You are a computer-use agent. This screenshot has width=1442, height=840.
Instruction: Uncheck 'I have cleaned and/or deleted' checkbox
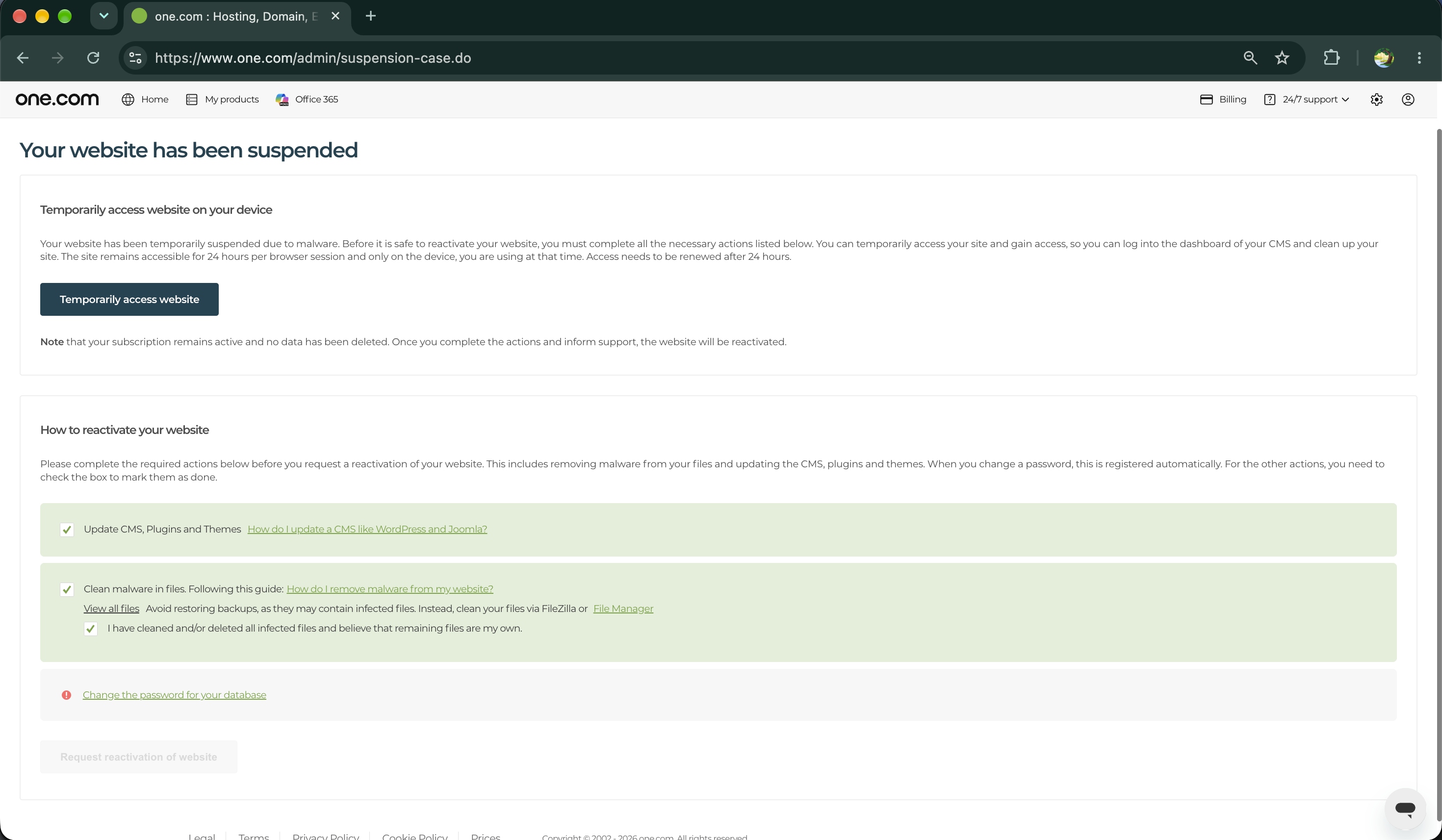[x=90, y=629]
